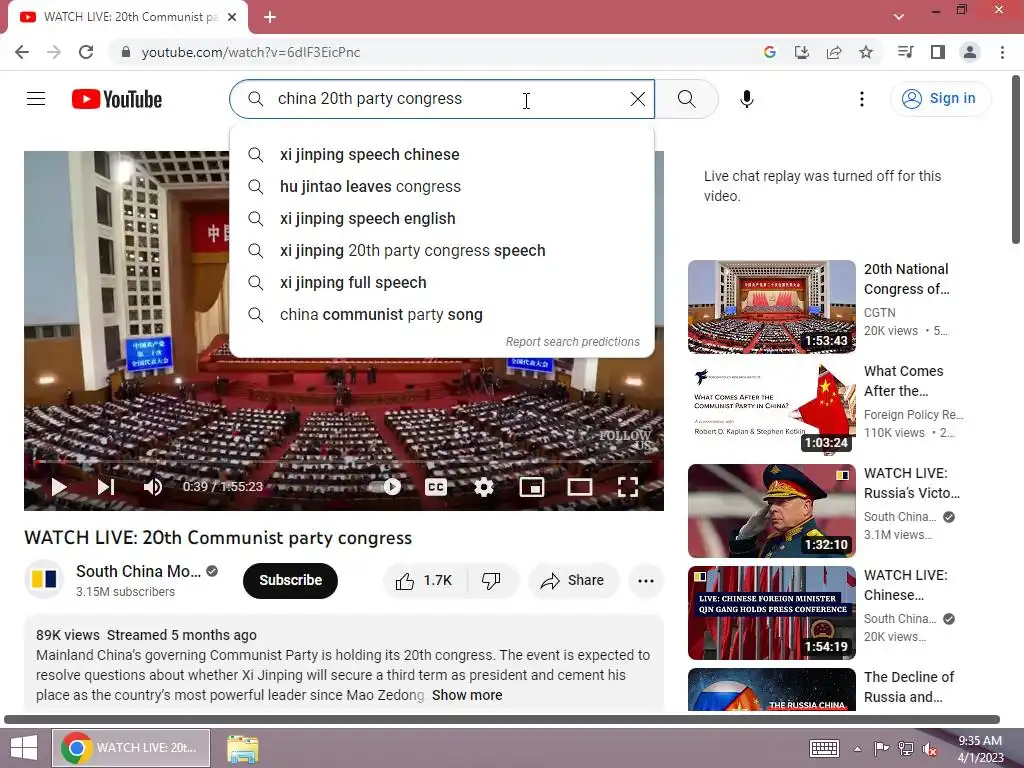Choose xi jinping 20th party congress speech
Screen dimensions: 1024x768
tap(441, 251)
